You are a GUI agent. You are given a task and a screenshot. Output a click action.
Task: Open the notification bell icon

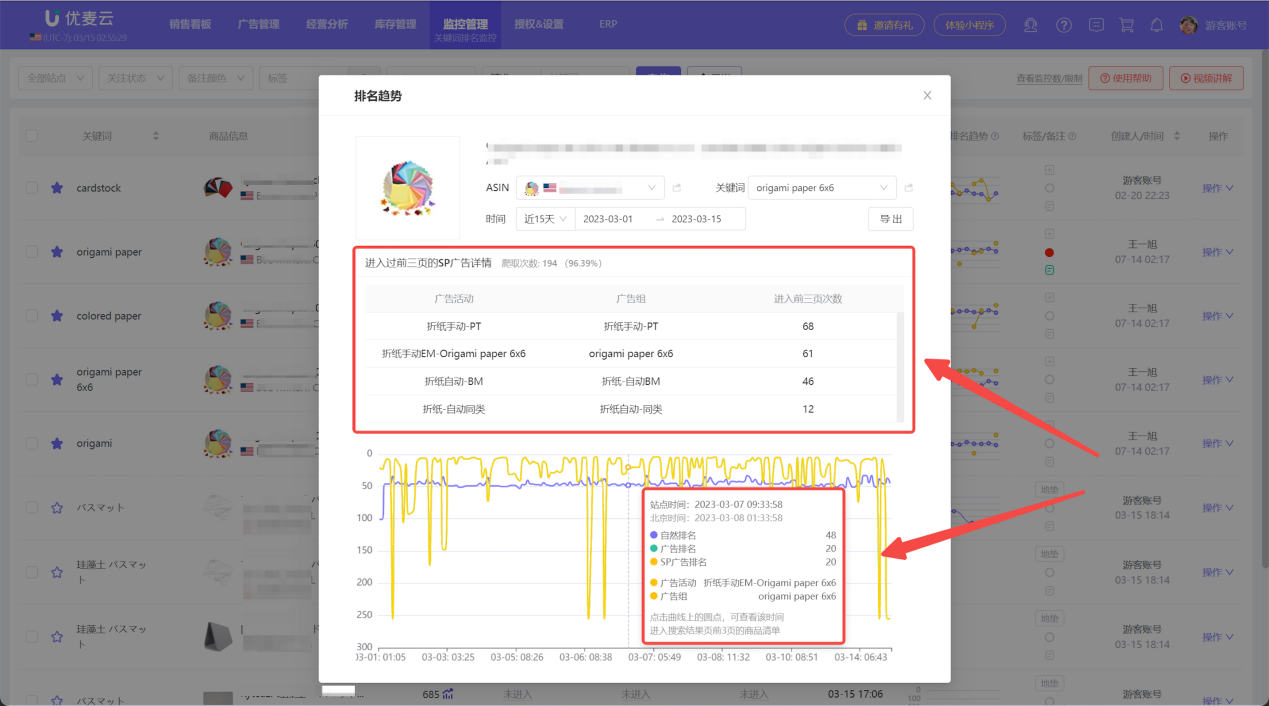(x=1156, y=25)
